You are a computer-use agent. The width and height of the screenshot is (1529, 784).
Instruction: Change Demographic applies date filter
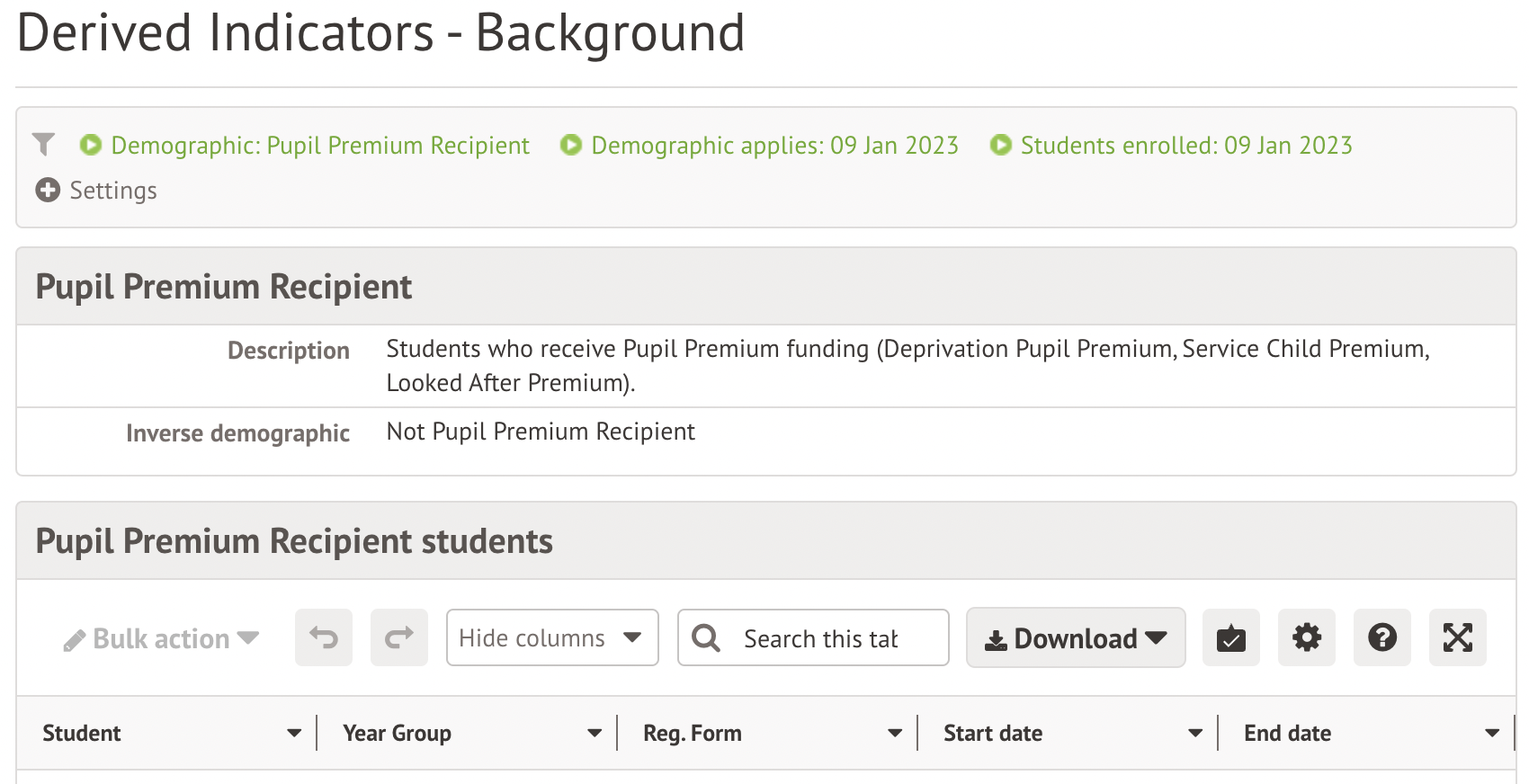774,145
